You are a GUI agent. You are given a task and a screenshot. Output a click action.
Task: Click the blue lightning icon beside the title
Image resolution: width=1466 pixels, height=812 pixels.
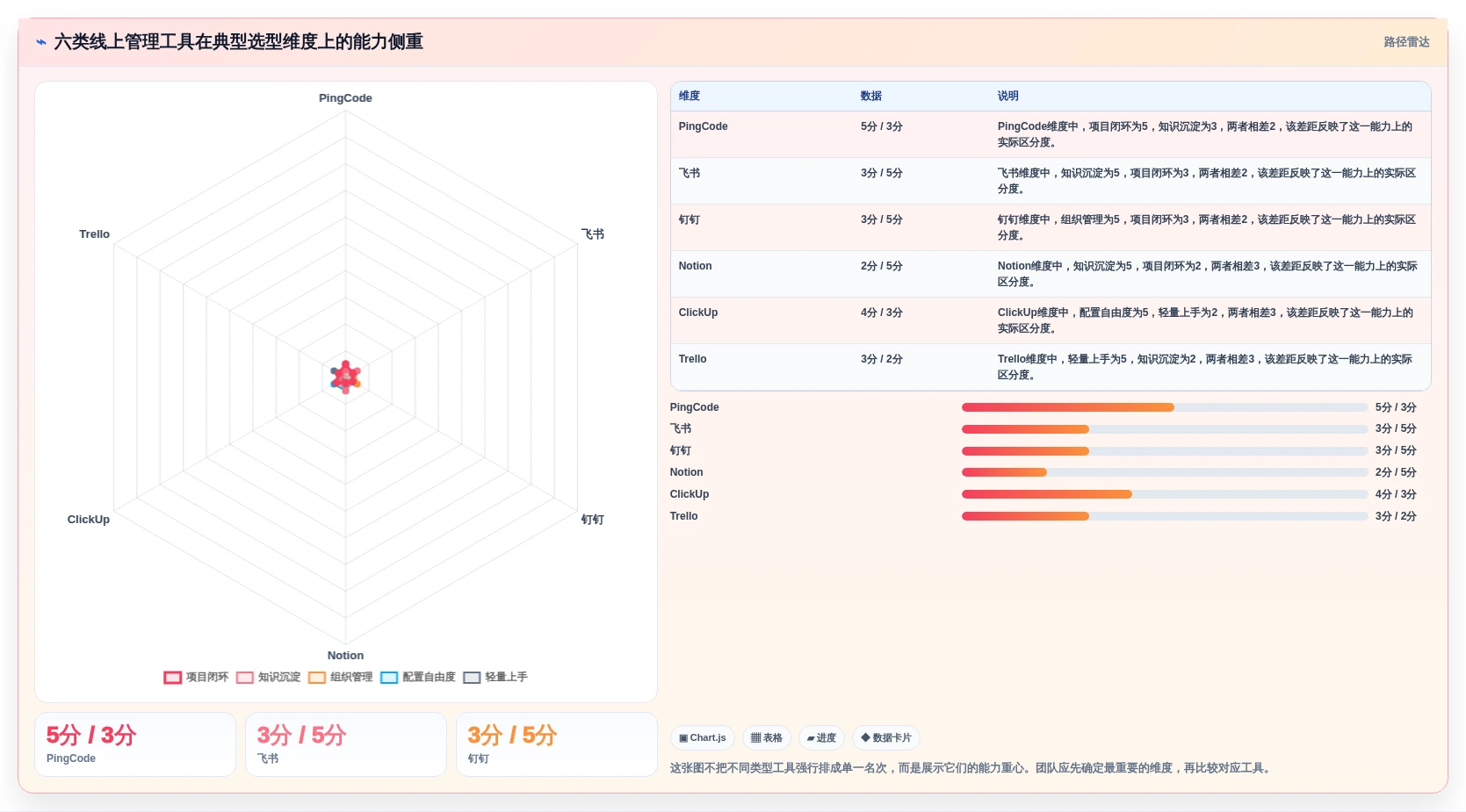pyautogui.click(x=41, y=42)
